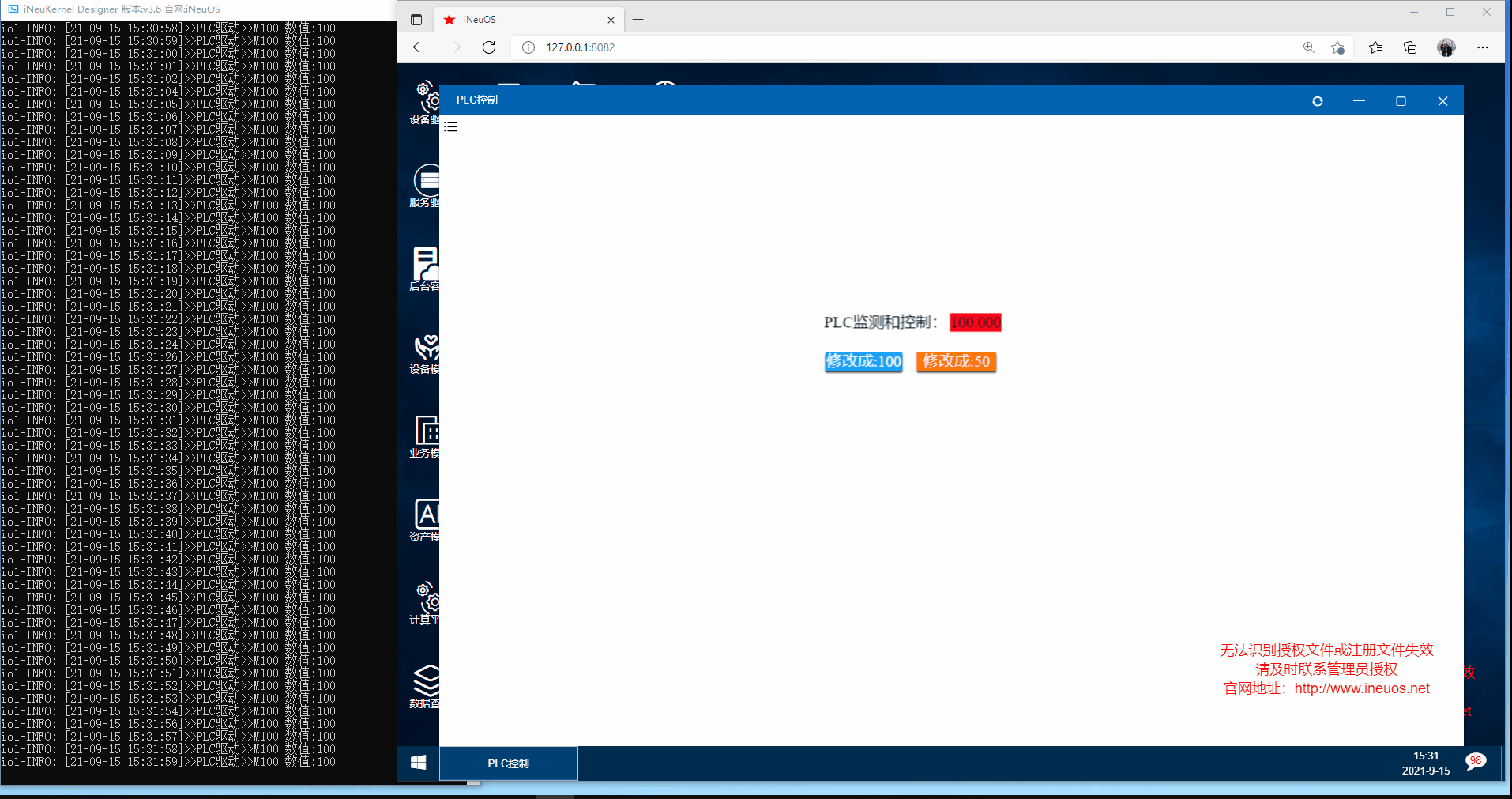
Task: Open browser zoom indicator
Action: click(1309, 47)
